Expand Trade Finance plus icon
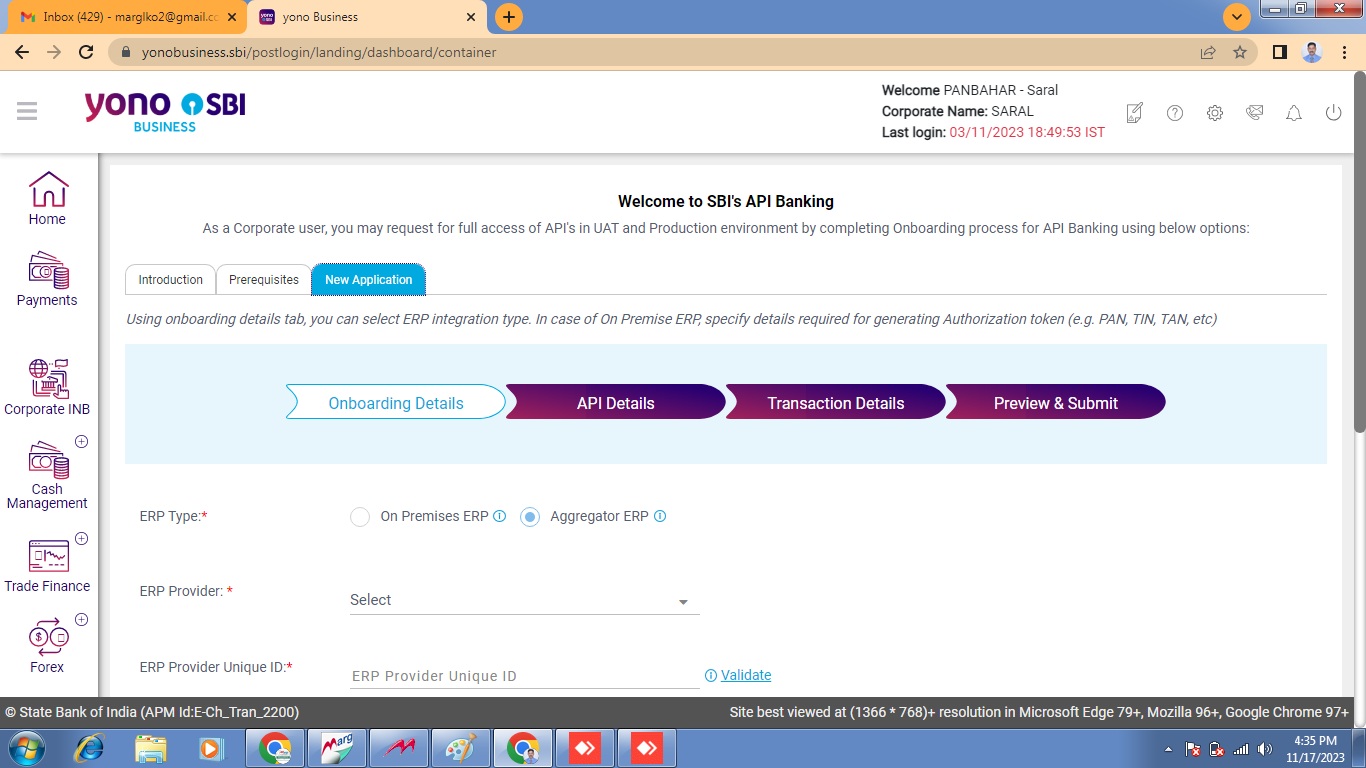The width and height of the screenshot is (1366, 768). (82, 538)
